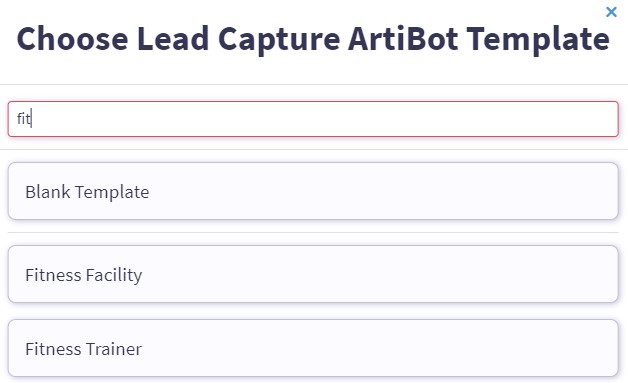Click the 'Fitness Trainer' label text
The height and width of the screenshot is (383, 628).
click(x=83, y=349)
